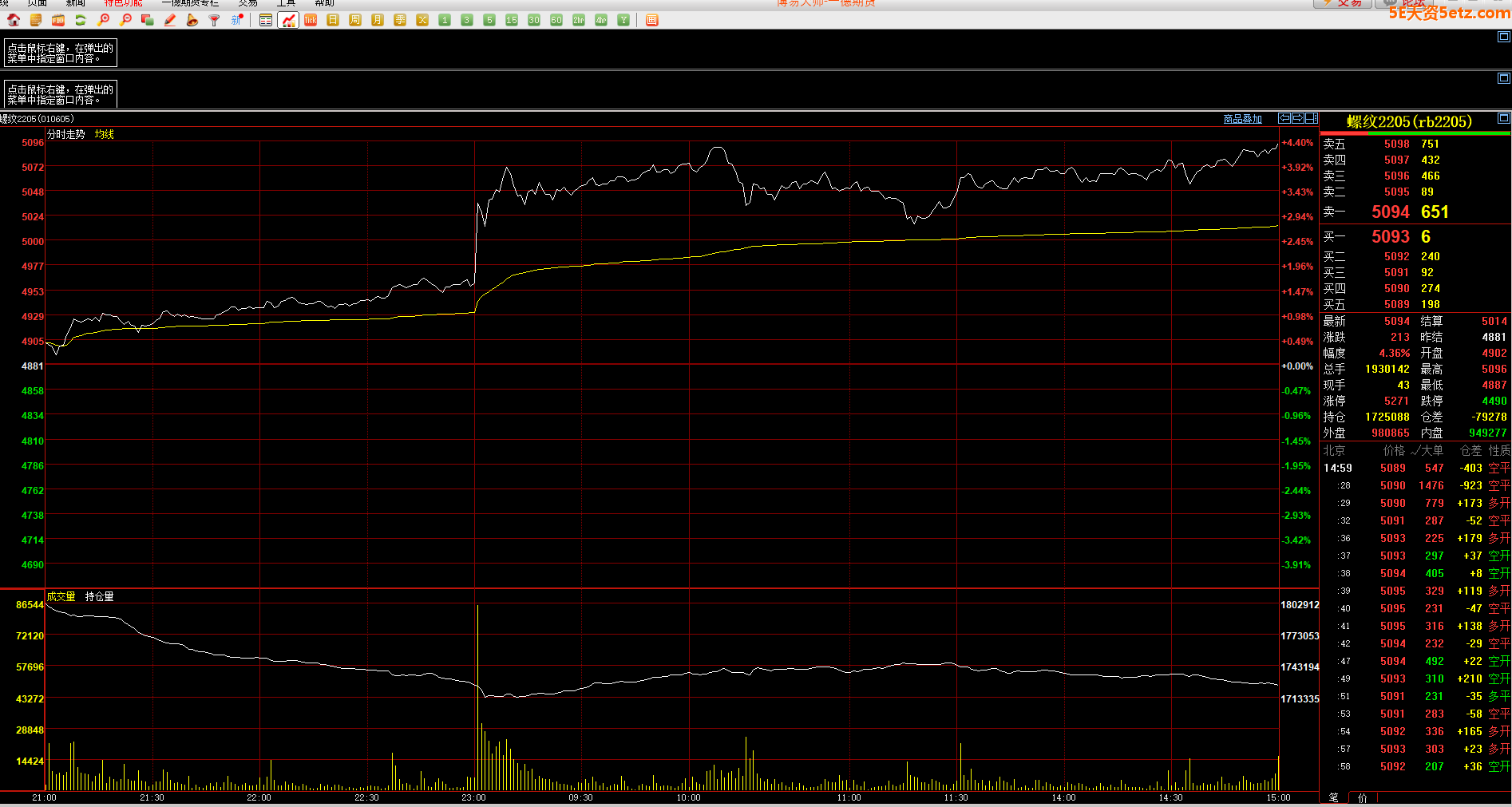Maximize the first empty panel using its square icon
This screenshot has height=807, width=1512.
click(x=1503, y=37)
